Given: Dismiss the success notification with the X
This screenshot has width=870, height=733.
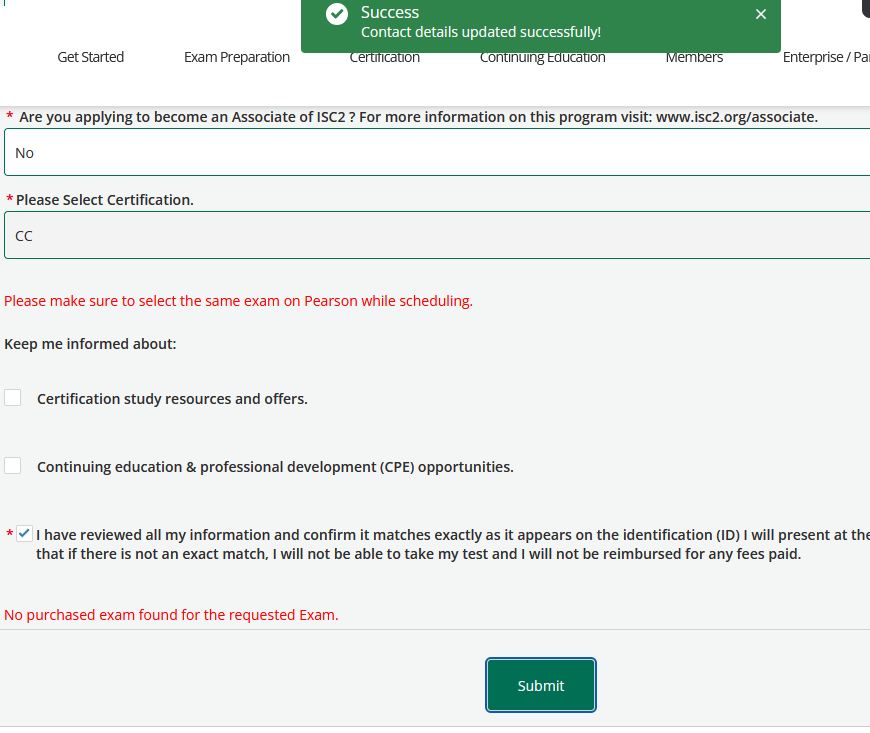Looking at the screenshot, I should point(761,14).
